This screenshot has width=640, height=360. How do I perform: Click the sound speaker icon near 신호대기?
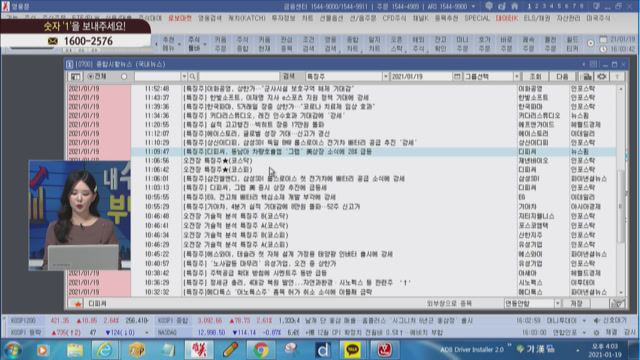pyautogui.click(x=597, y=320)
